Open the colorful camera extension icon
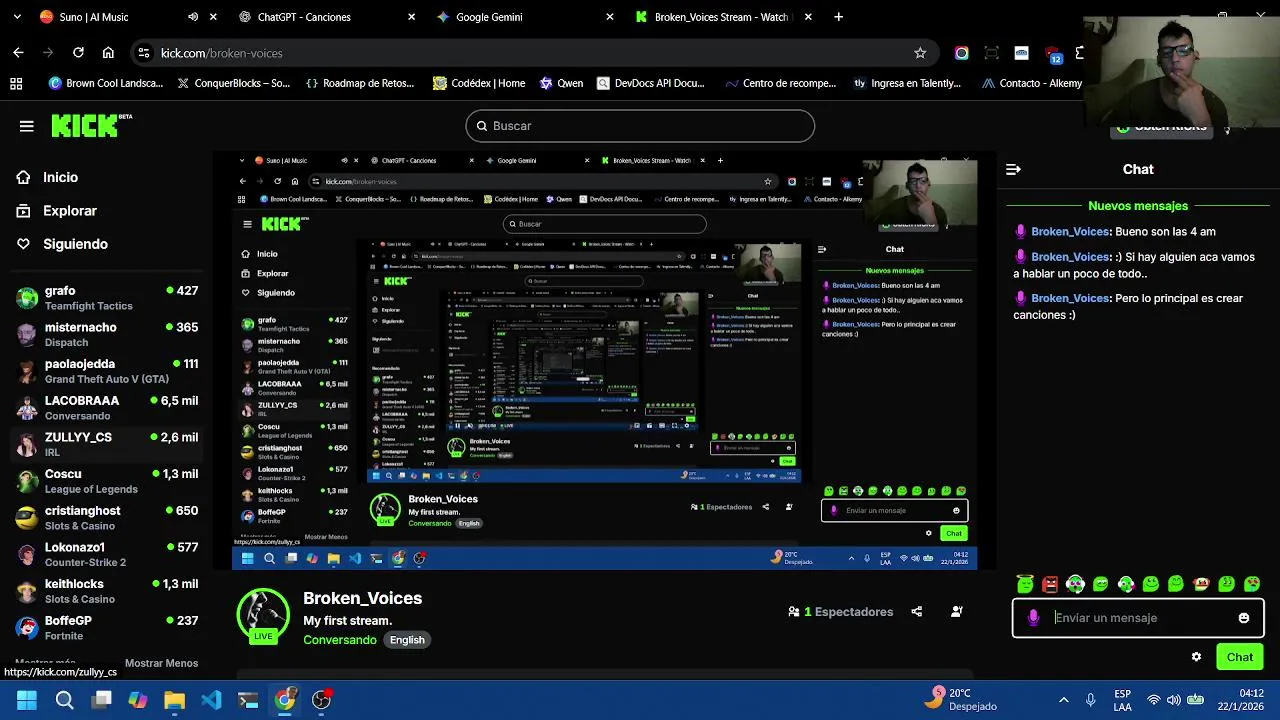Image resolution: width=1280 pixels, height=720 pixels. 962,53
